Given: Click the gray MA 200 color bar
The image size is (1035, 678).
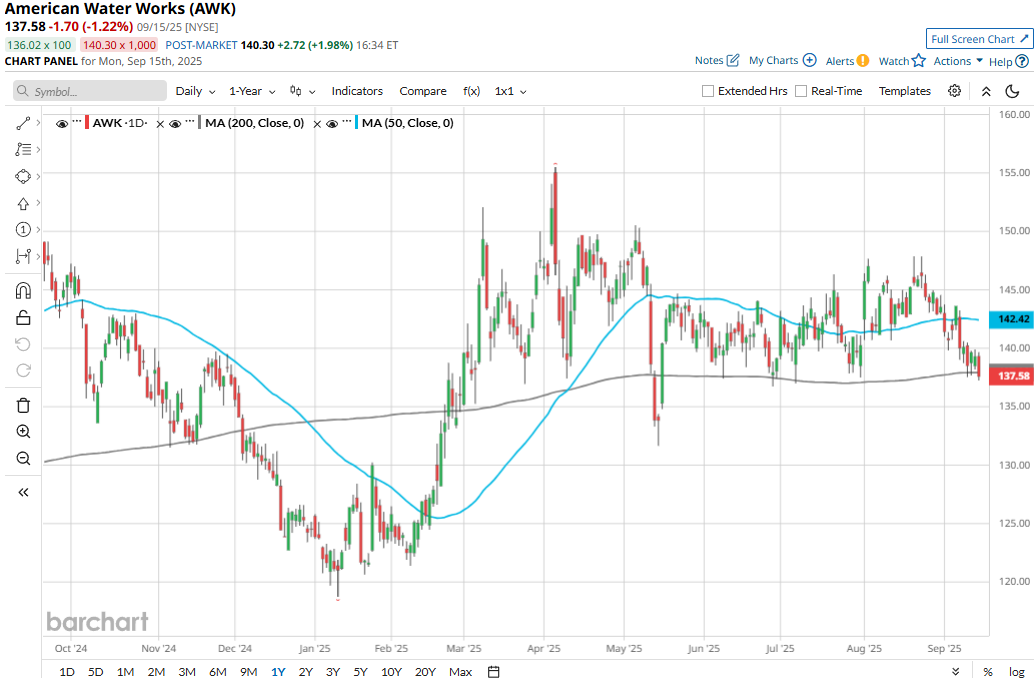Looking at the screenshot, I should [x=199, y=123].
